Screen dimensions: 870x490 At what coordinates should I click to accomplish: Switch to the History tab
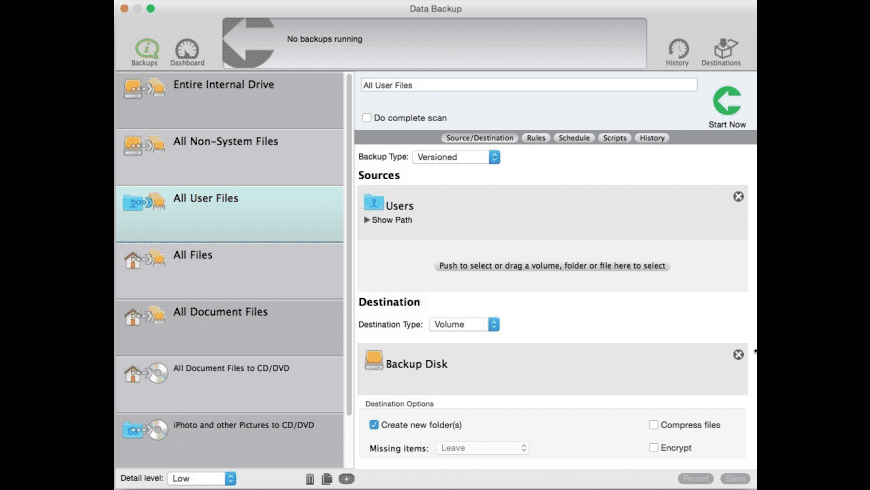[652, 138]
